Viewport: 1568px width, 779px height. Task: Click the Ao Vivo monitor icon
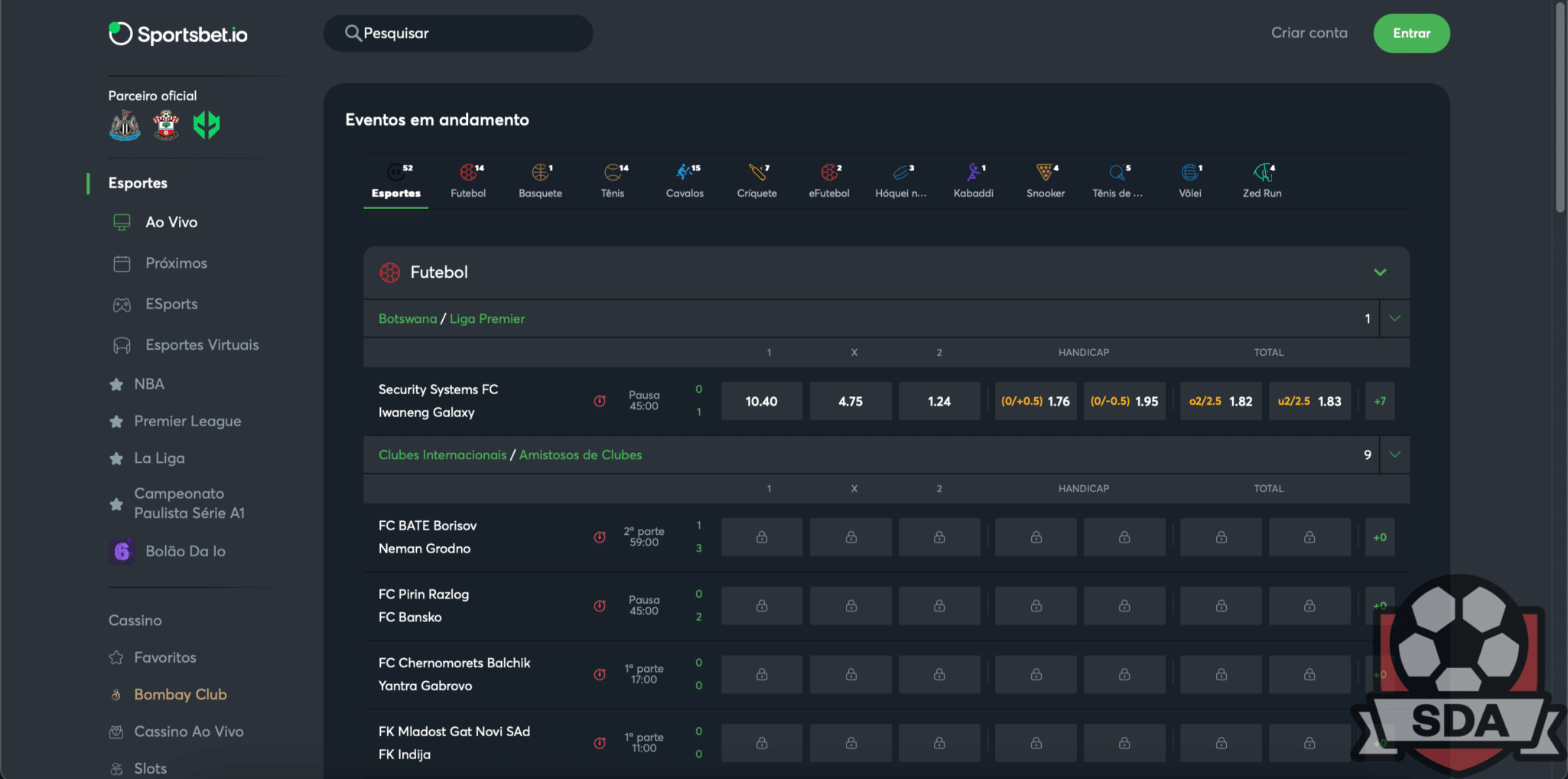122,223
